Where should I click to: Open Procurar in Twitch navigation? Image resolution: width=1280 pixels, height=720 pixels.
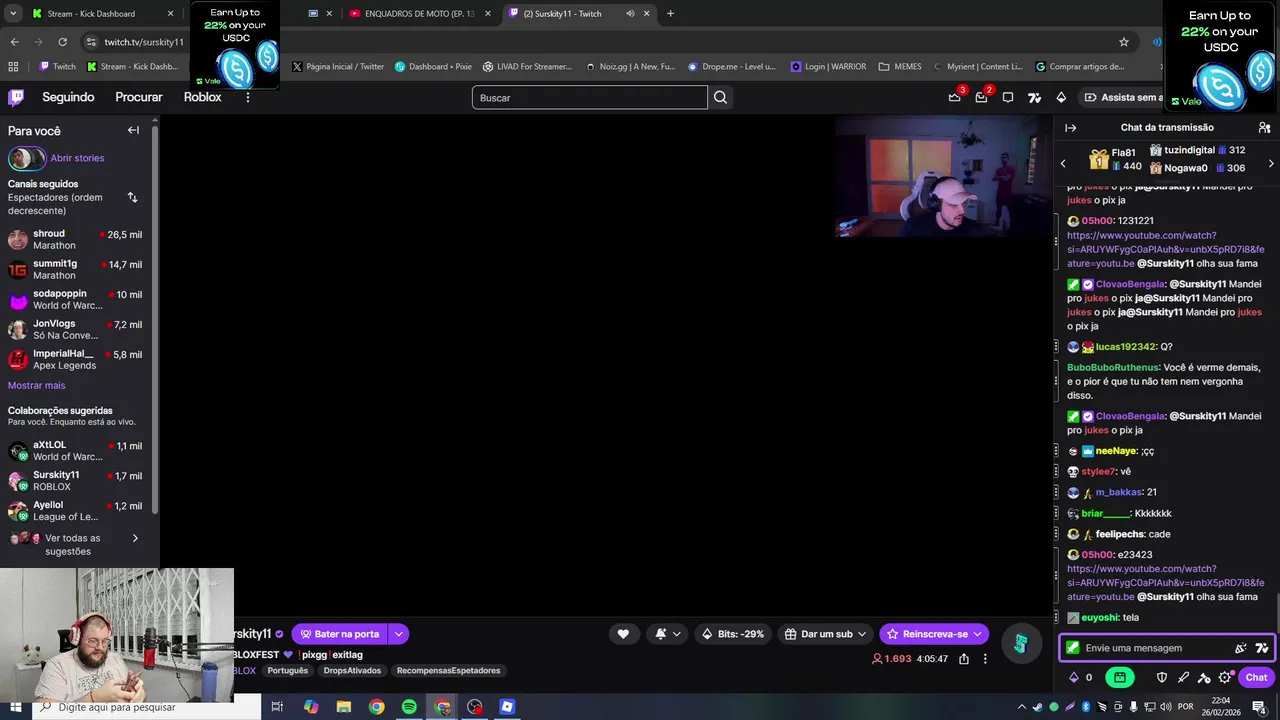(139, 97)
